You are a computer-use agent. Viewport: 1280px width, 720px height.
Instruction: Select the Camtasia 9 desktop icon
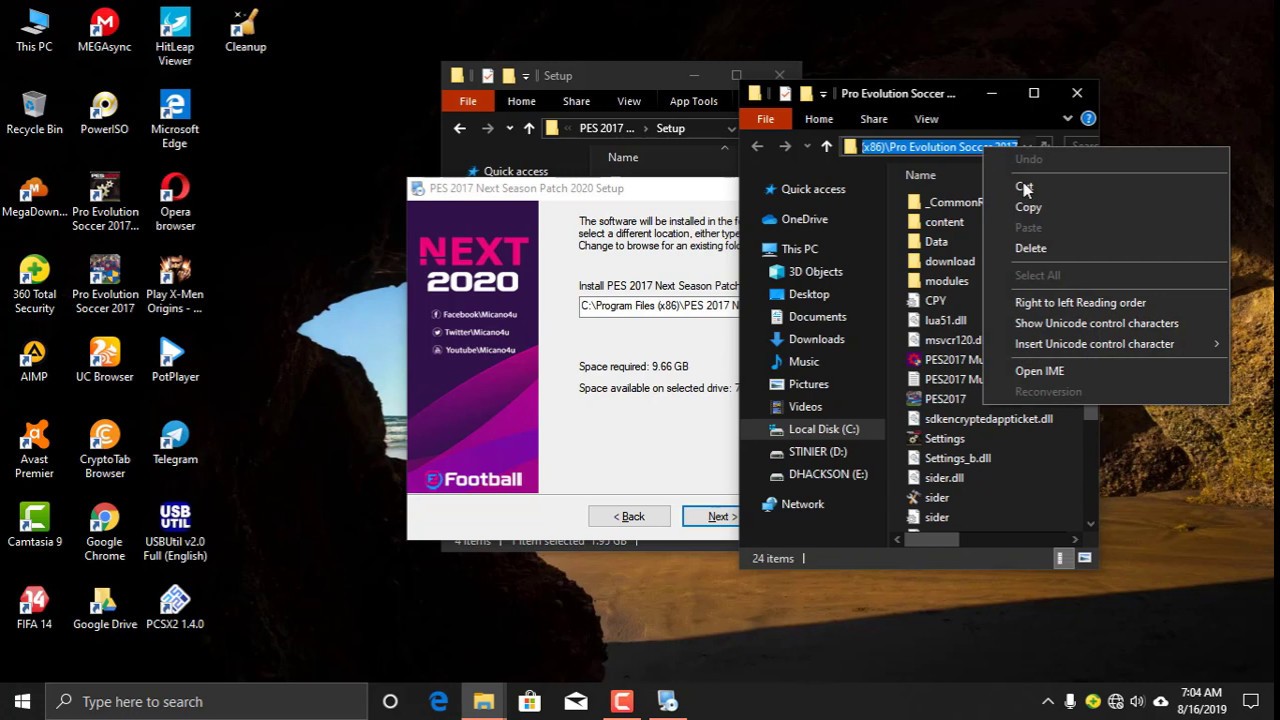(x=34, y=525)
